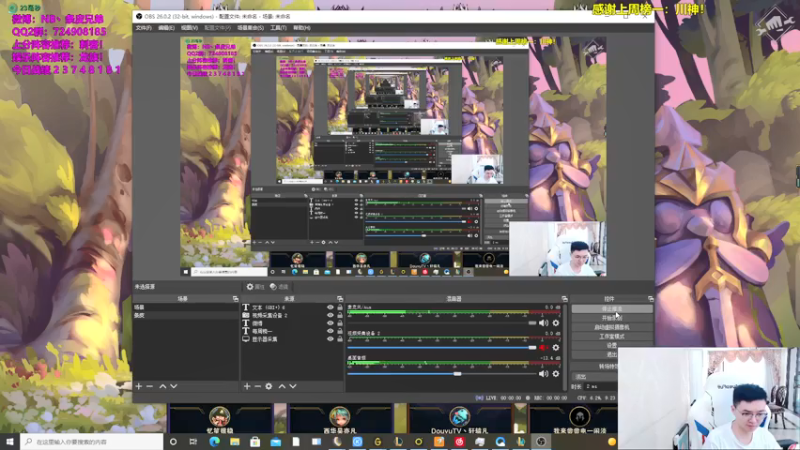Select the first scene in scenes list

pos(186,308)
